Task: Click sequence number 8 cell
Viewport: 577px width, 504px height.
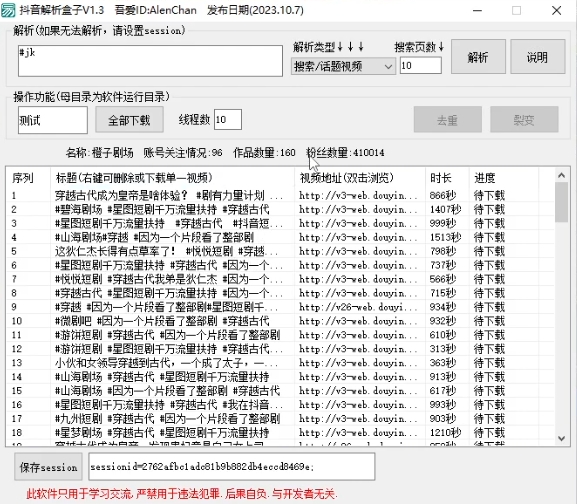Action: pos(14,293)
